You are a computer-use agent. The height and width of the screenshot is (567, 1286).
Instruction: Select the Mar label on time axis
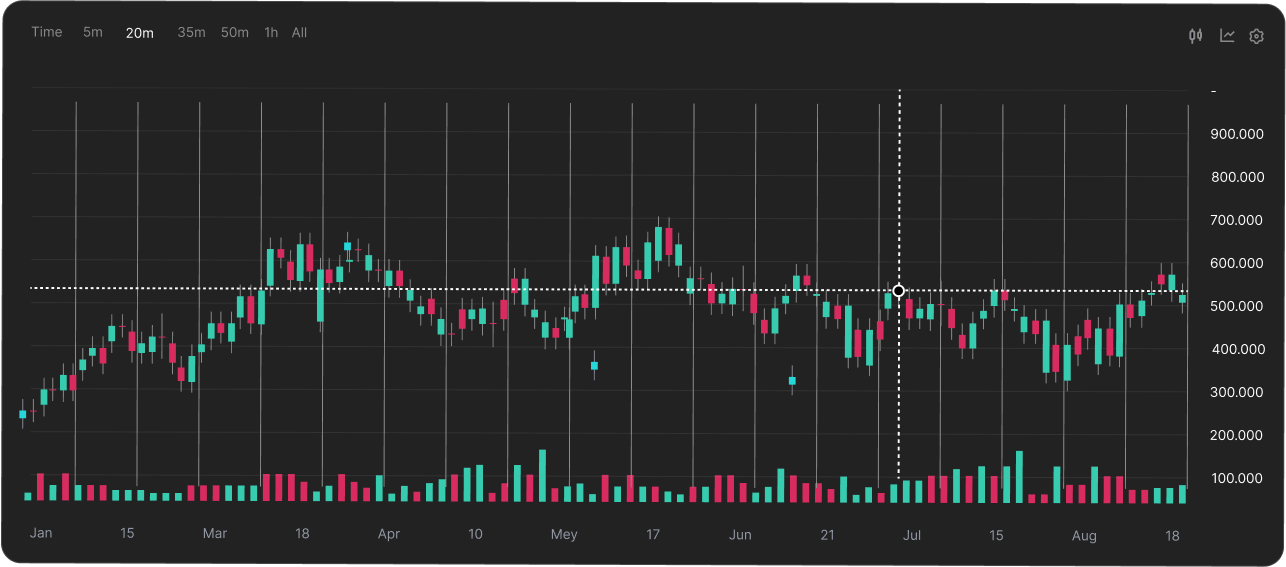(215, 533)
